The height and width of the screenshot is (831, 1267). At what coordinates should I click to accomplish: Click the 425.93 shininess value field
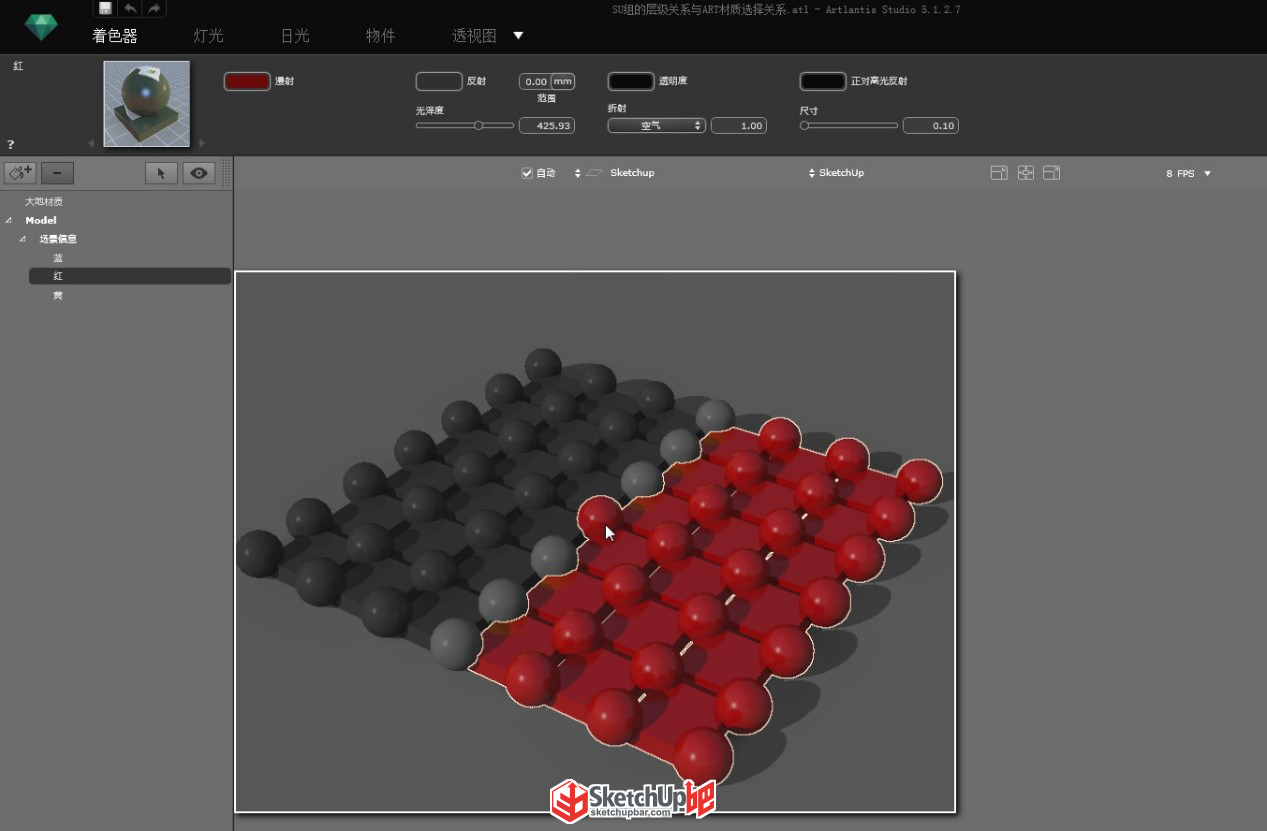[546, 126]
